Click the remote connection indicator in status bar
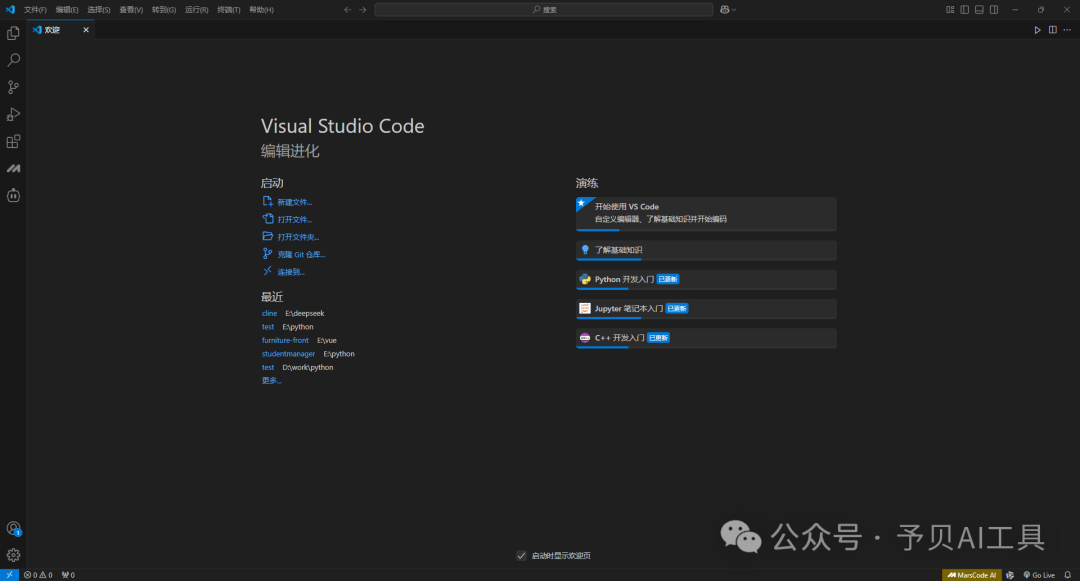1080x581 pixels. pos(9,575)
